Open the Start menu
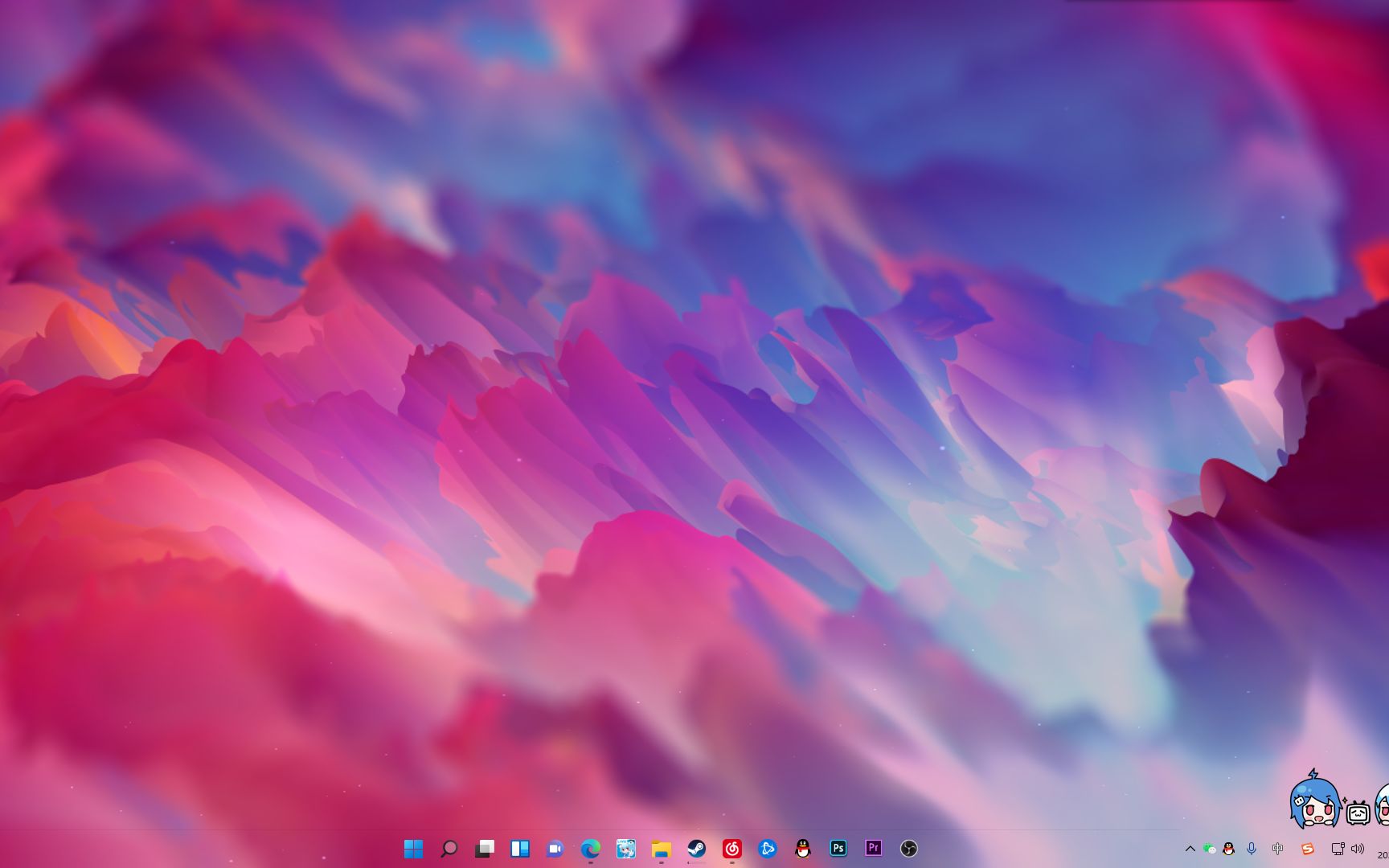The width and height of the screenshot is (1389, 868). click(x=416, y=848)
